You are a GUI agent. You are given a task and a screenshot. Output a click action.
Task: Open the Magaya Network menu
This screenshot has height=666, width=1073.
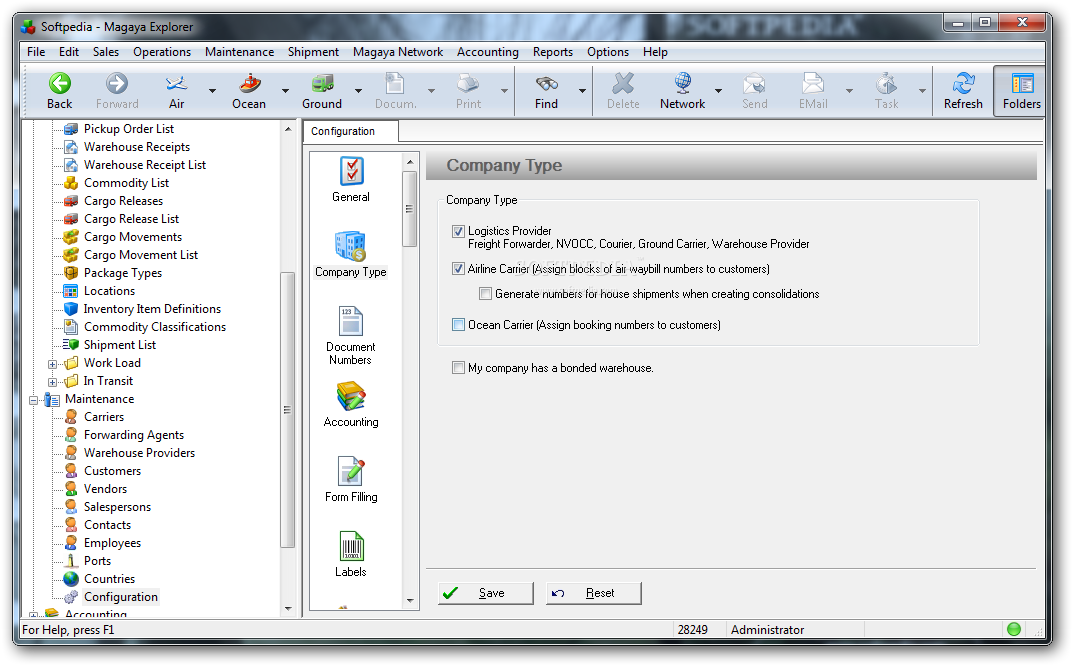tap(398, 52)
